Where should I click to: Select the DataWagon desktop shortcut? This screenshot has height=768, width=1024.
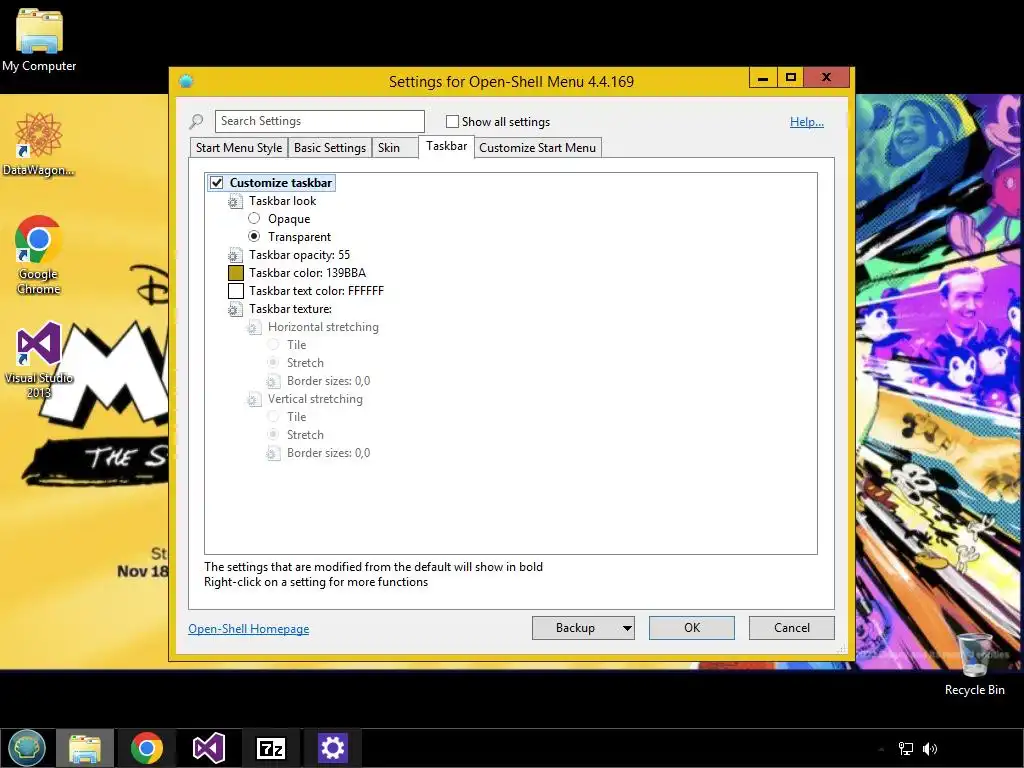[39, 144]
